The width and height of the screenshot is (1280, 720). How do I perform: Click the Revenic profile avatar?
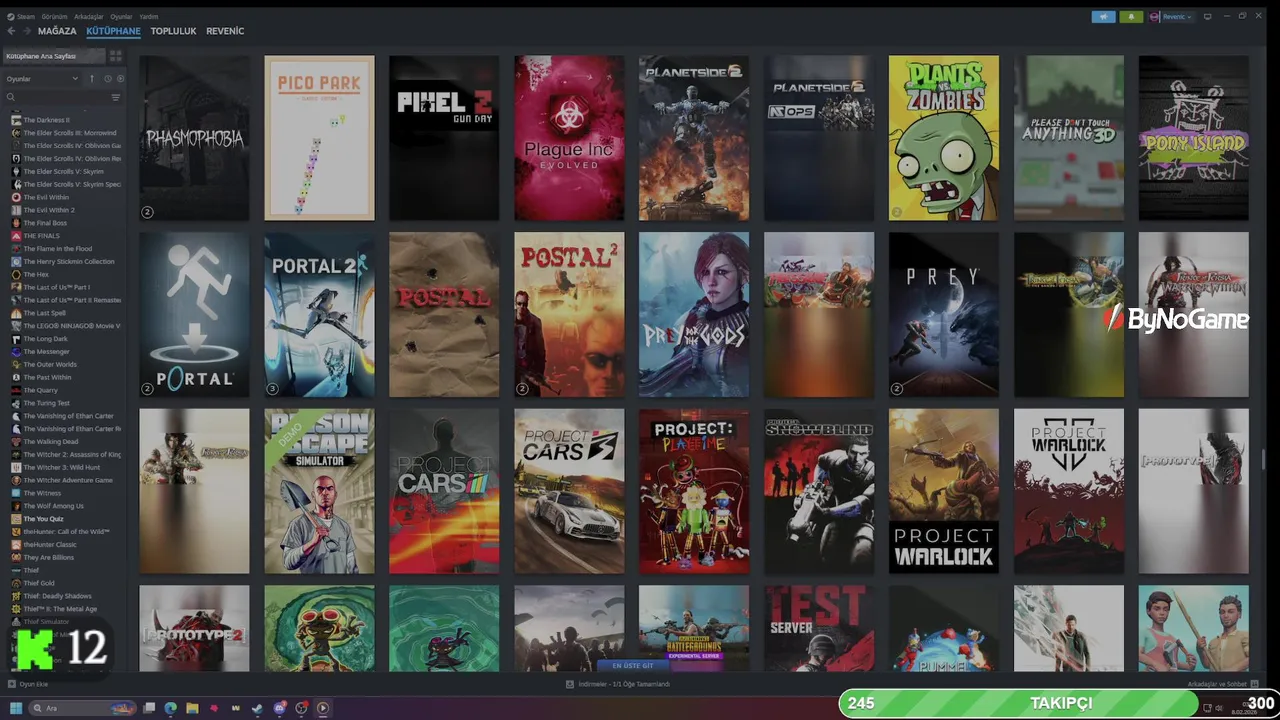click(x=1155, y=17)
